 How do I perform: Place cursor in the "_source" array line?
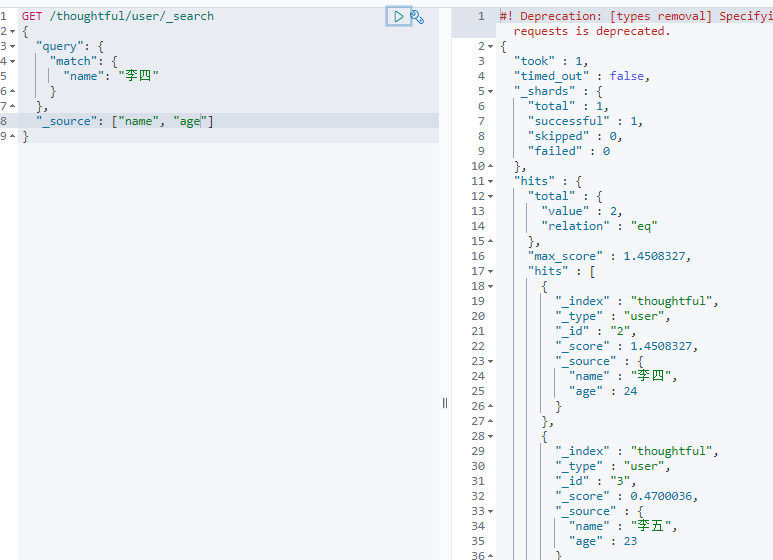pyautogui.click(x=229, y=121)
